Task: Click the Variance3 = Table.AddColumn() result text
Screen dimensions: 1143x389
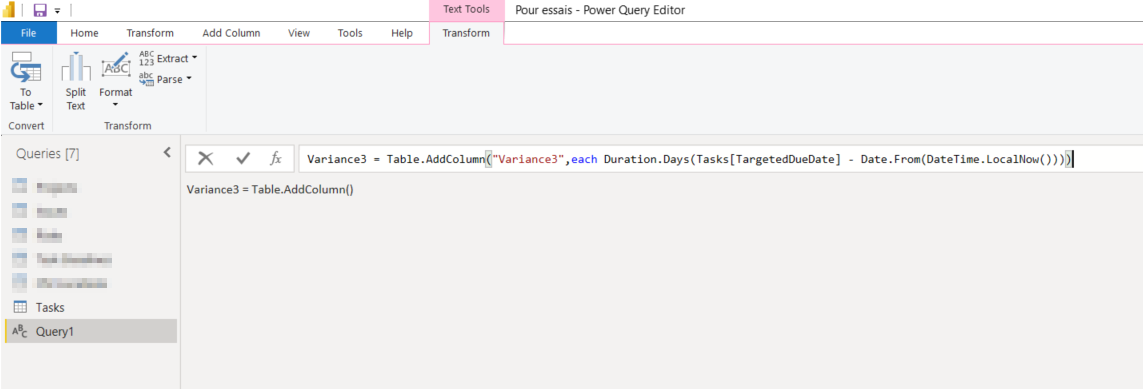Action: pos(270,189)
